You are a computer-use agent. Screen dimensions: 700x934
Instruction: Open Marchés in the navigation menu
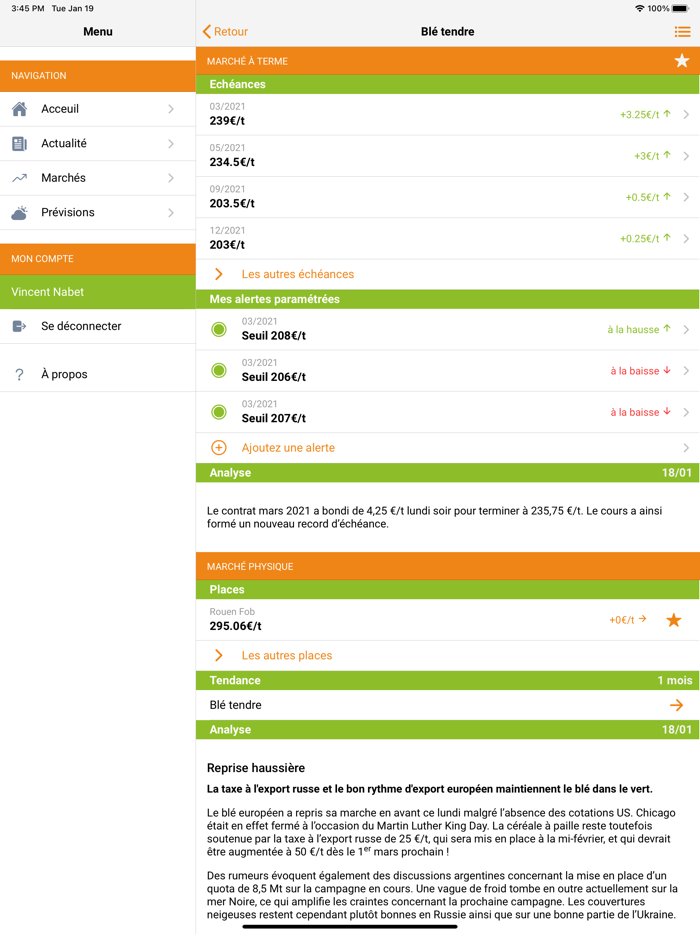coord(98,178)
